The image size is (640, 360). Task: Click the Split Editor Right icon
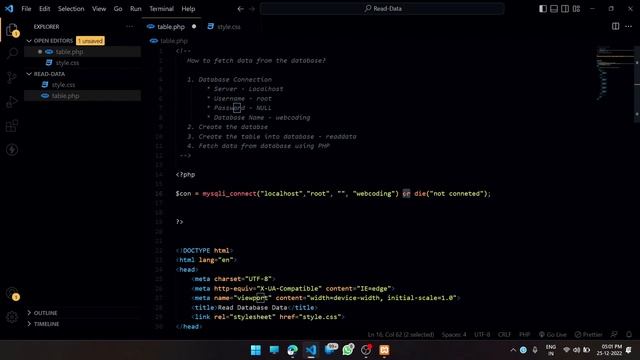[x=616, y=26]
